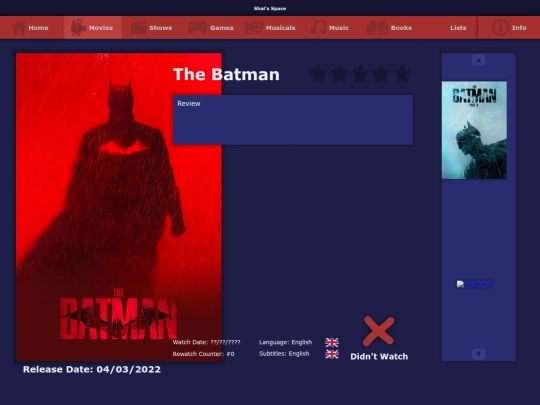Click the circled i info icon

[500, 28]
